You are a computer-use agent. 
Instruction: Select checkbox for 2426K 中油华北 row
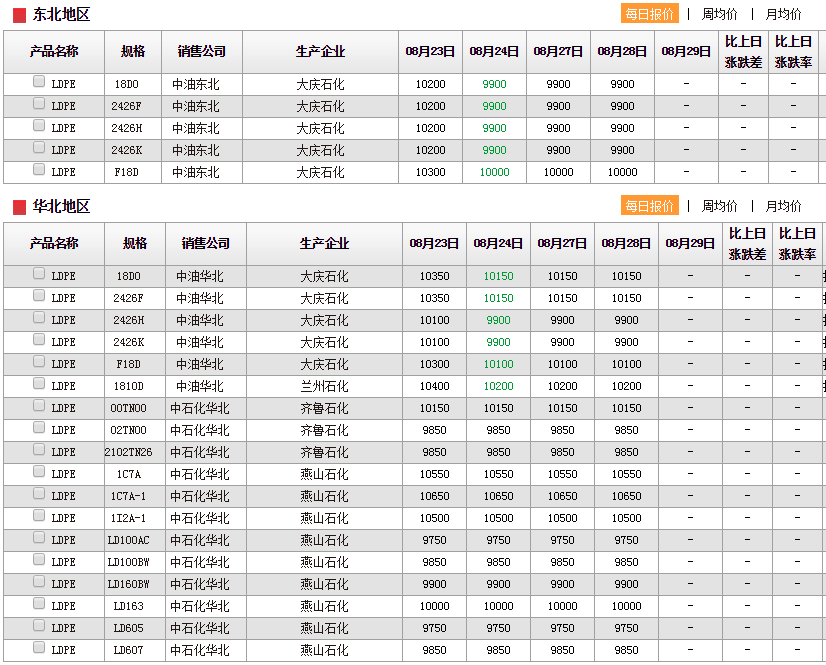[38, 339]
